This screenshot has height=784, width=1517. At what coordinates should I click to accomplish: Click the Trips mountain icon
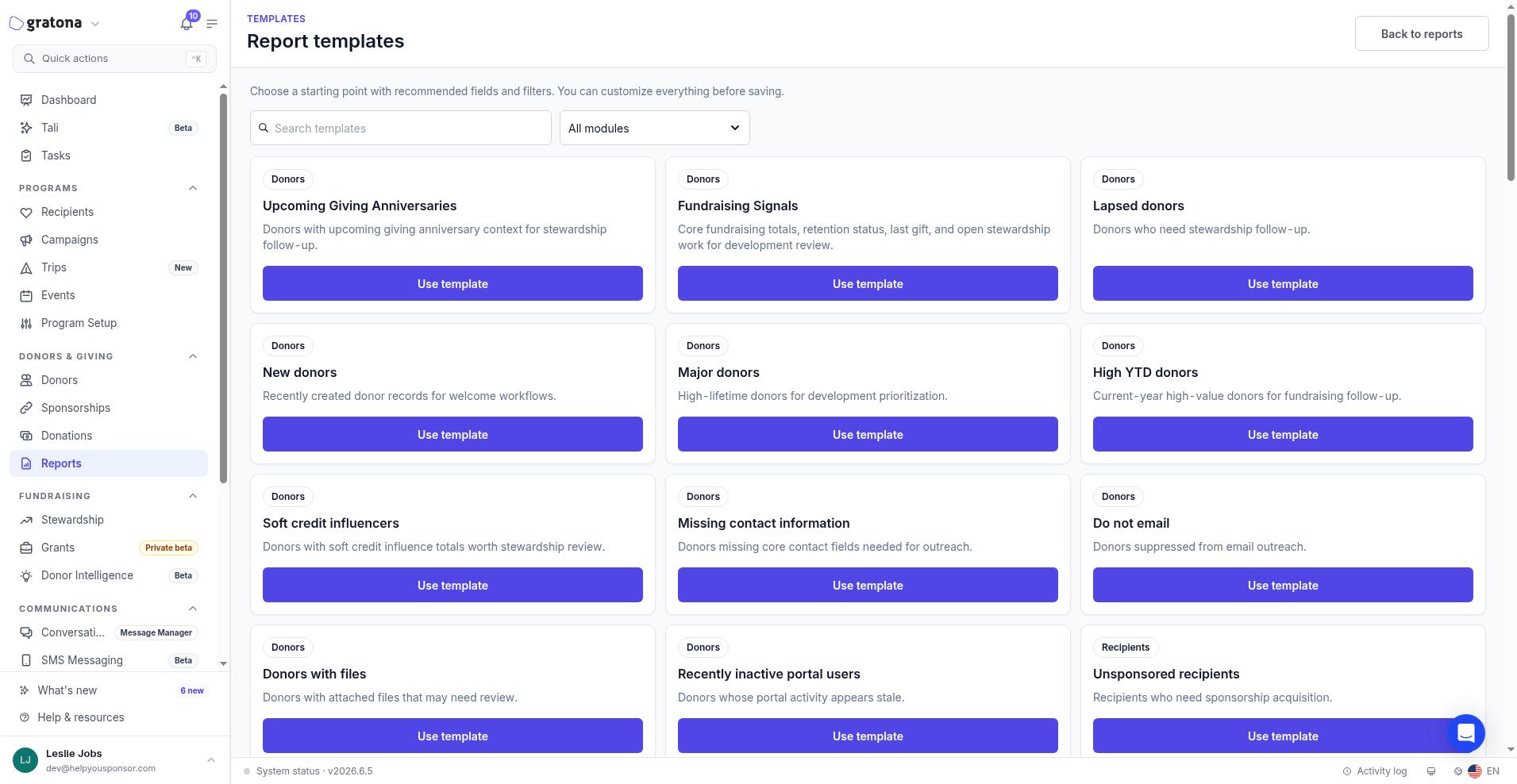pos(26,267)
